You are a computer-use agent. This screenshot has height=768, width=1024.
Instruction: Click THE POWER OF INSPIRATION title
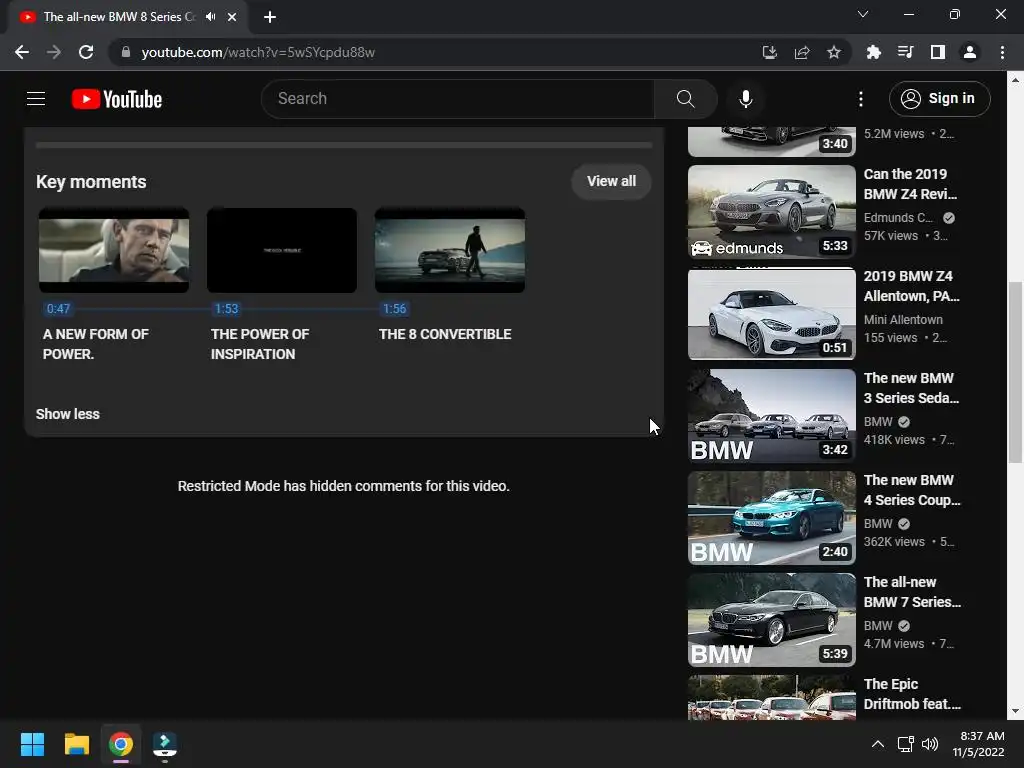point(260,344)
